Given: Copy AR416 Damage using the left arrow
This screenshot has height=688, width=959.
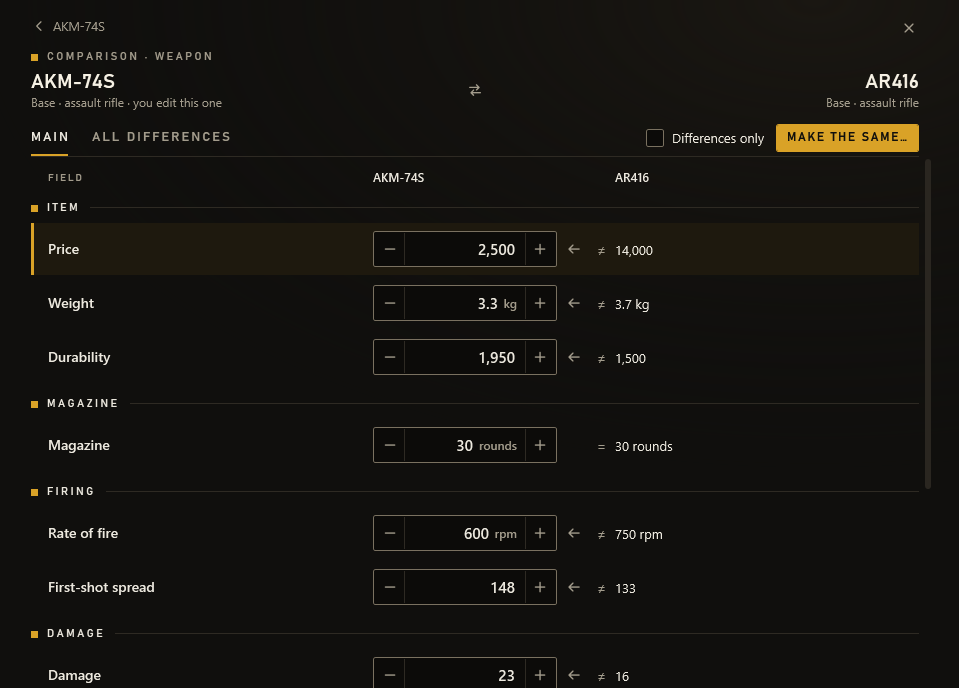Looking at the screenshot, I should coord(574,675).
